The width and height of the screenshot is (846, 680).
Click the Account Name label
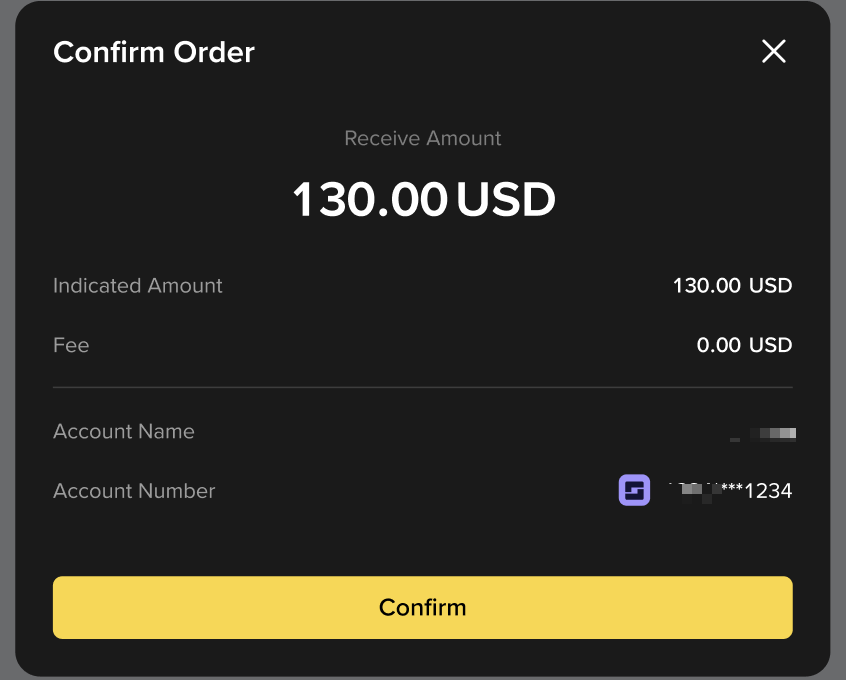[124, 431]
